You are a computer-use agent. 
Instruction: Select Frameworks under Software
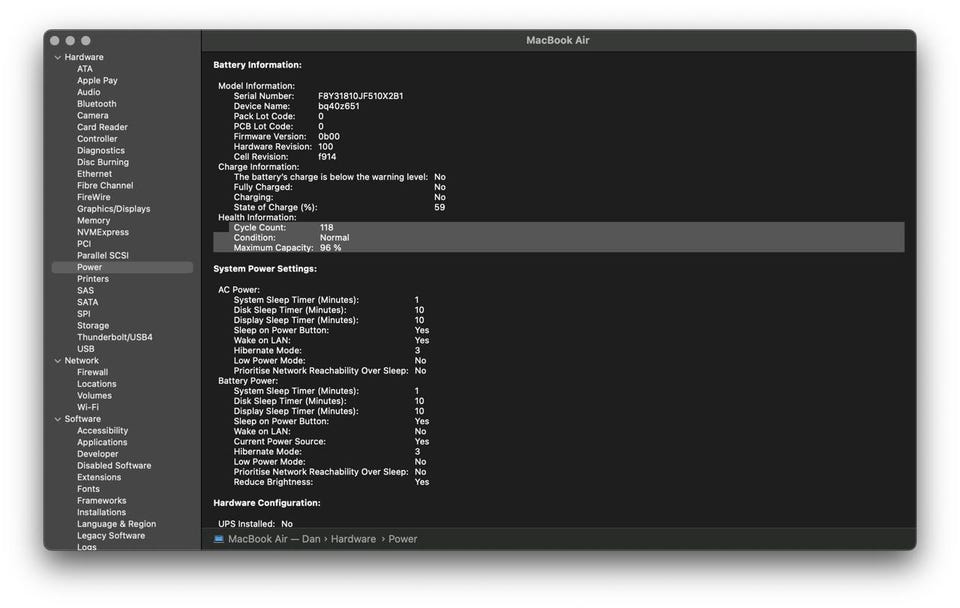pos(102,500)
